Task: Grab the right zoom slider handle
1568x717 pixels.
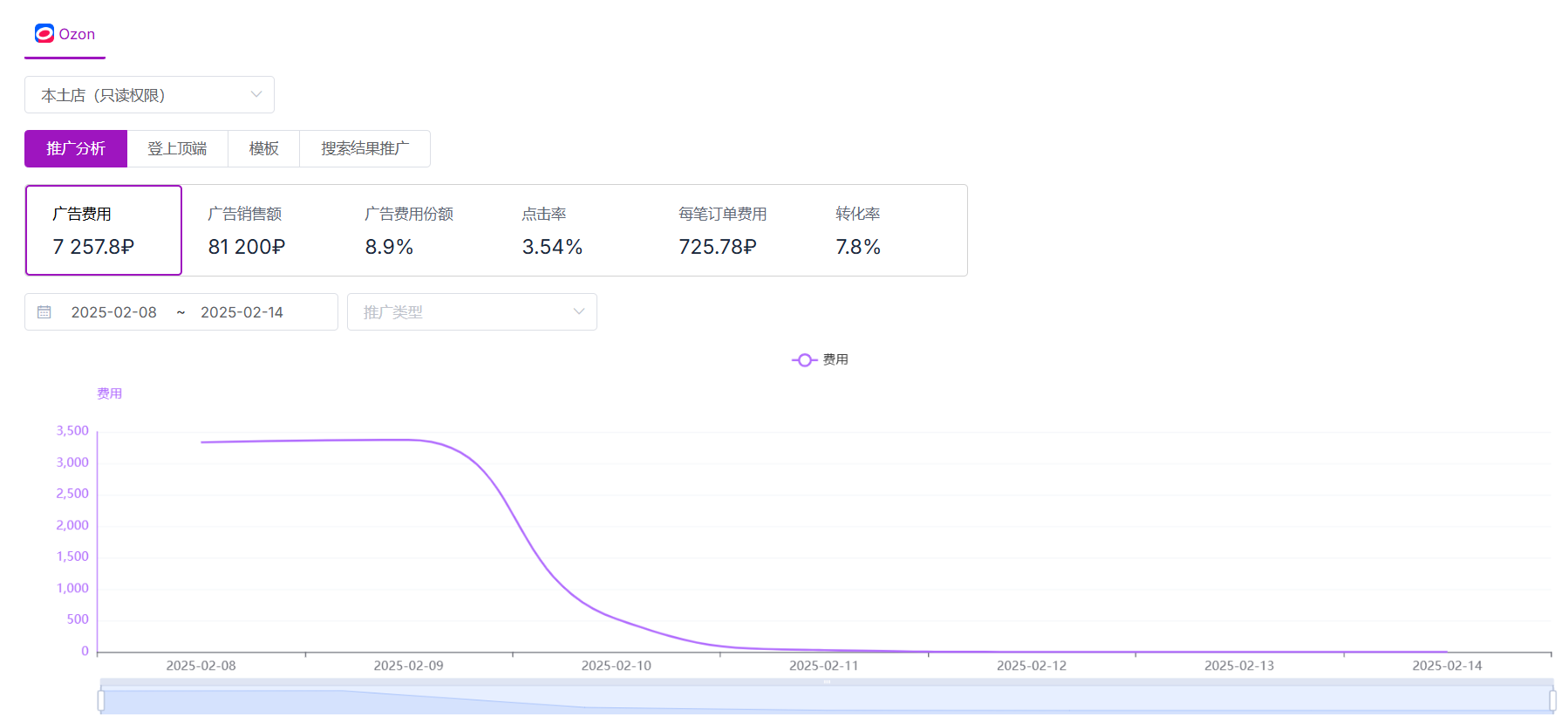Action: (1552, 700)
